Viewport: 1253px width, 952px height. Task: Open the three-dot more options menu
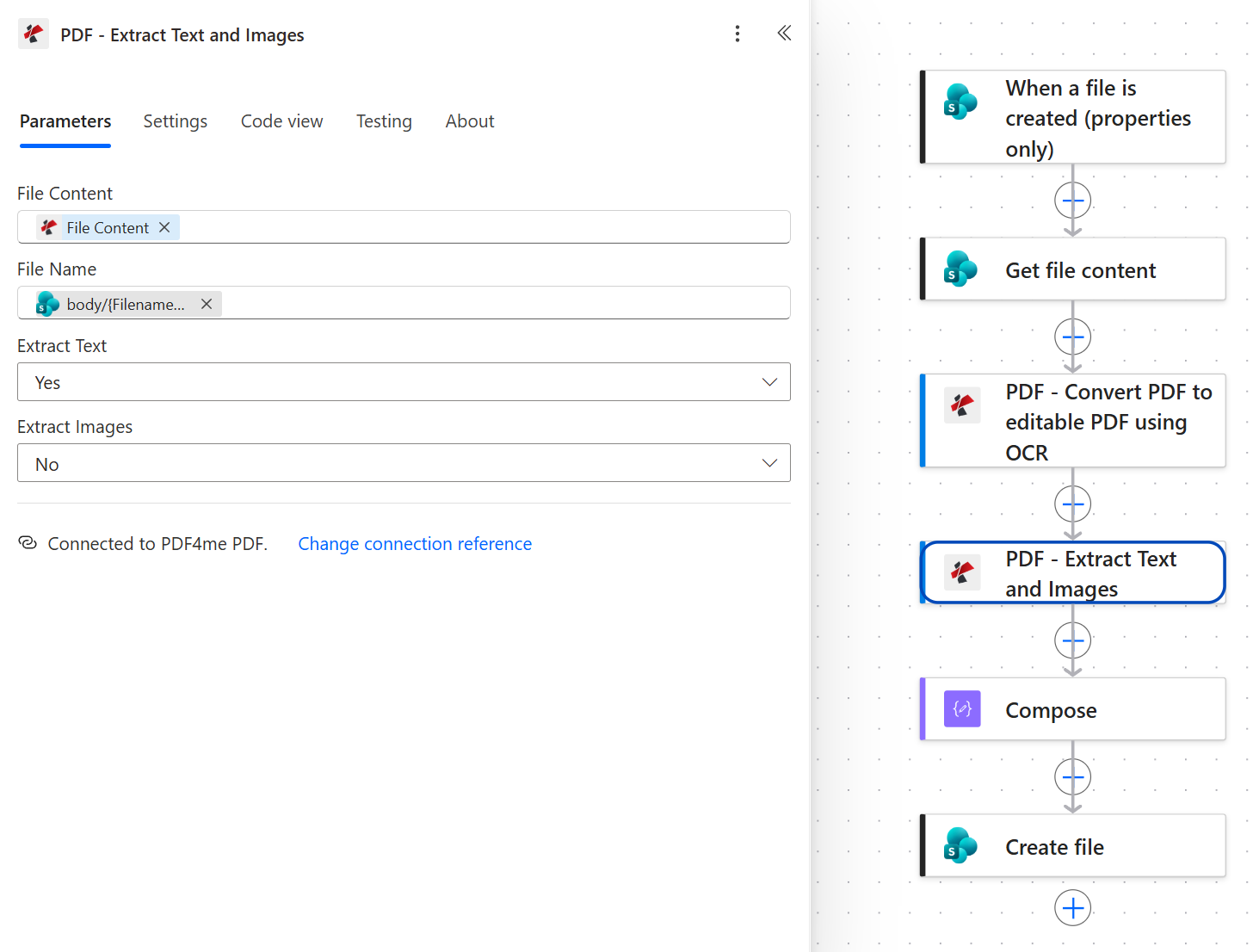[x=738, y=34]
